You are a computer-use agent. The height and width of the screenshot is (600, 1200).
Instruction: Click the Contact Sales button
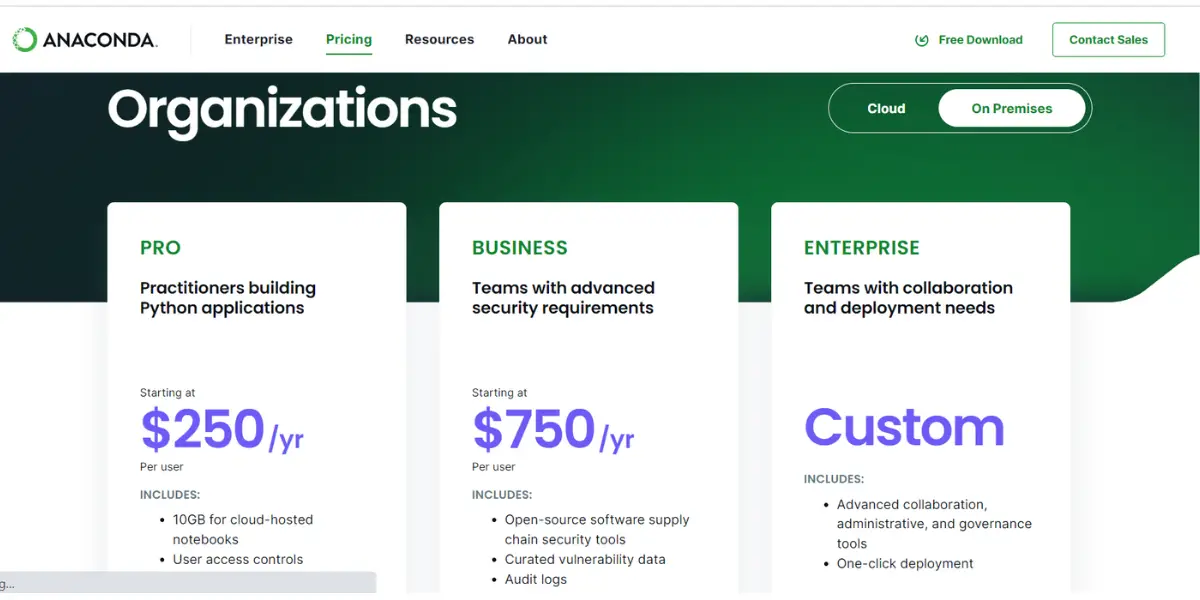tap(1108, 40)
